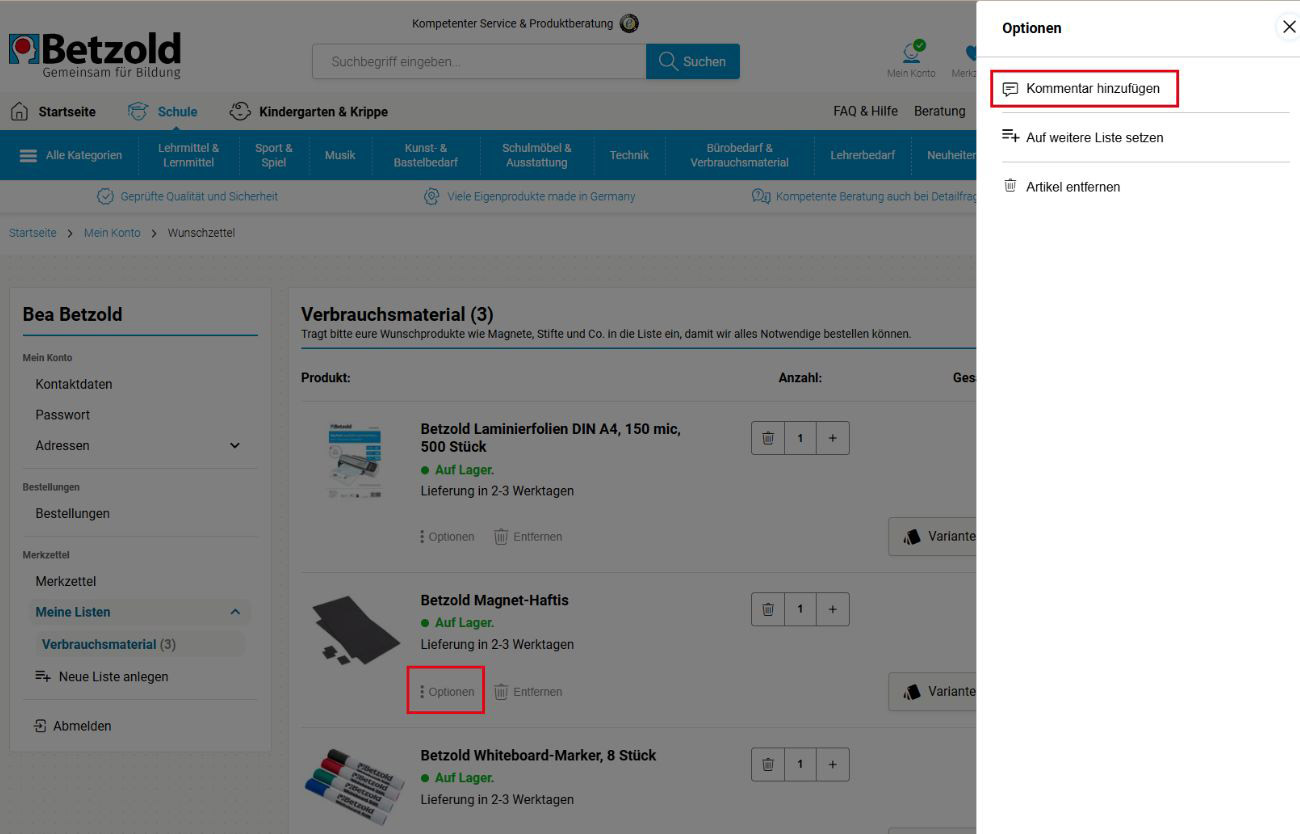
Task: Open Kindergarten & Krippe tab
Action: (309, 111)
